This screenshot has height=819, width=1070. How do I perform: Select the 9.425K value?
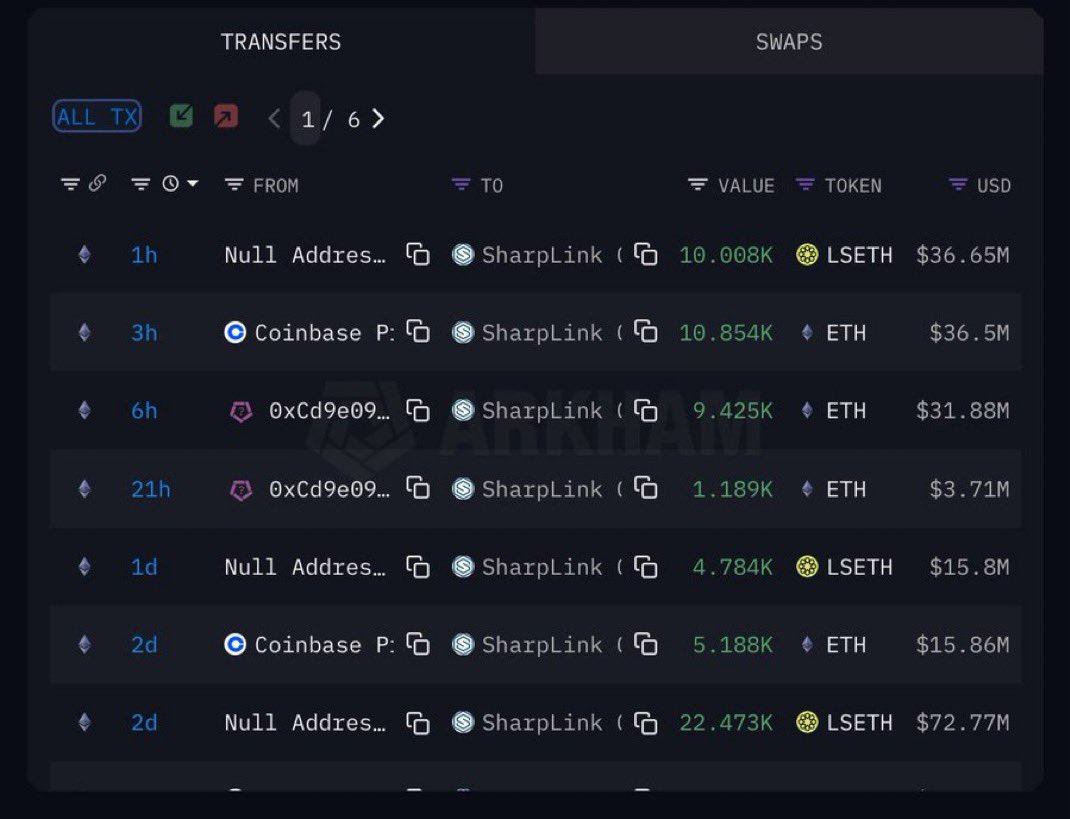click(733, 411)
